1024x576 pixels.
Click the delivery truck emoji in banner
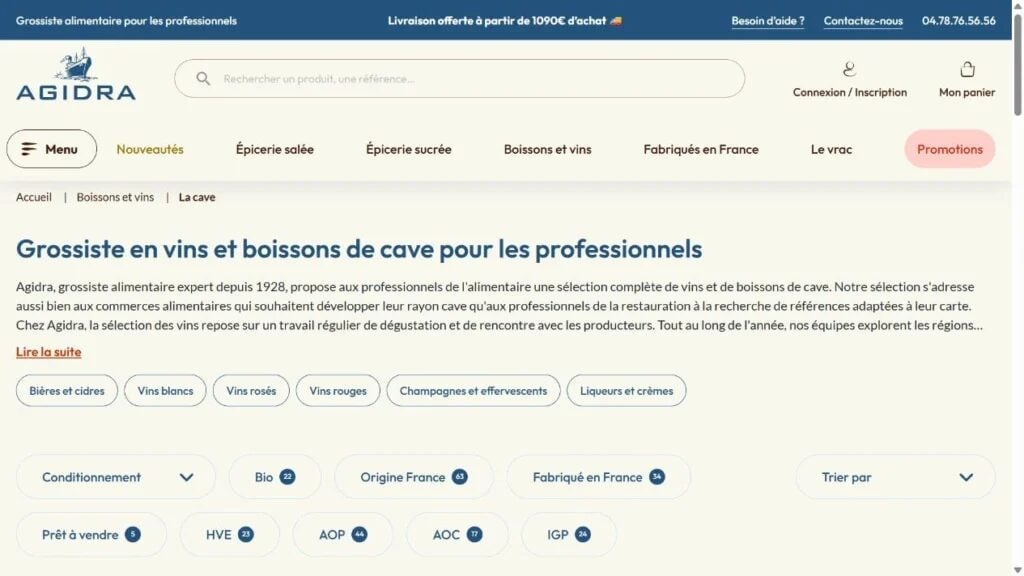click(616, 21)
